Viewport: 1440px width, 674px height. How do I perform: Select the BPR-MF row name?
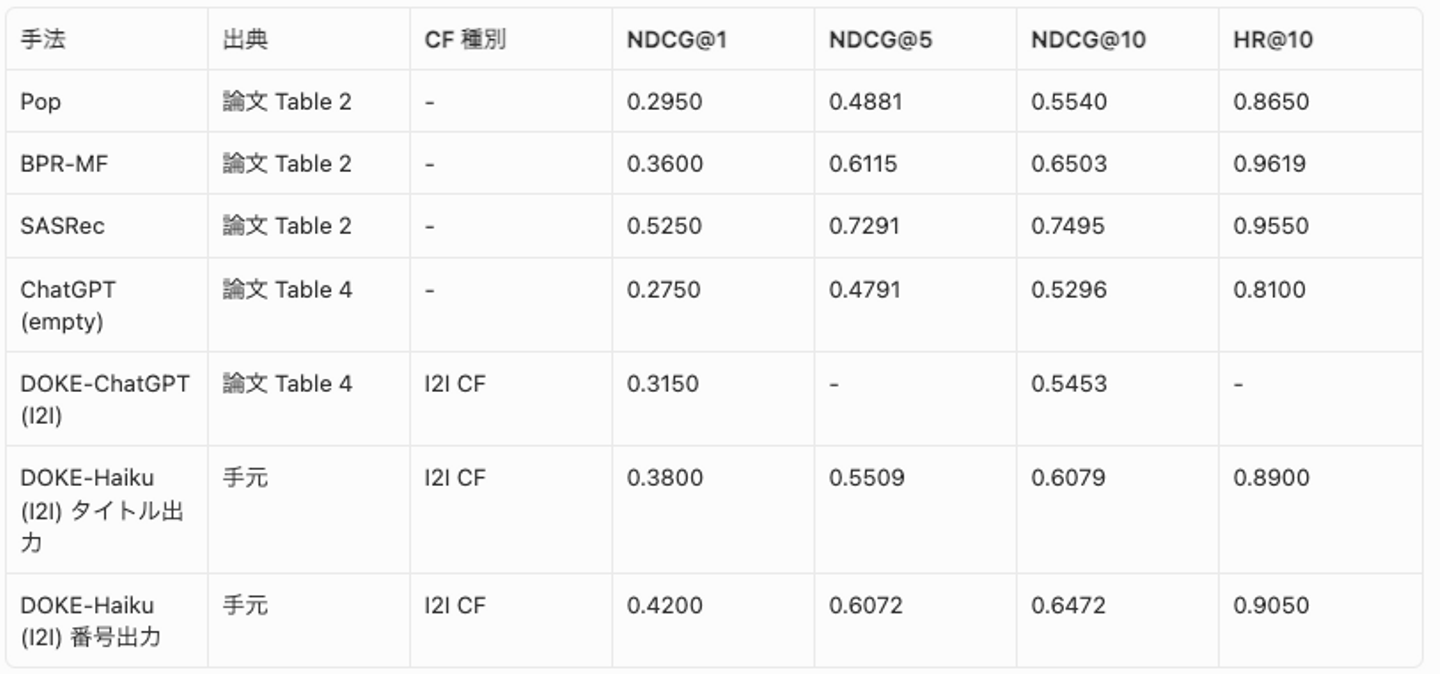coord(64,164)
